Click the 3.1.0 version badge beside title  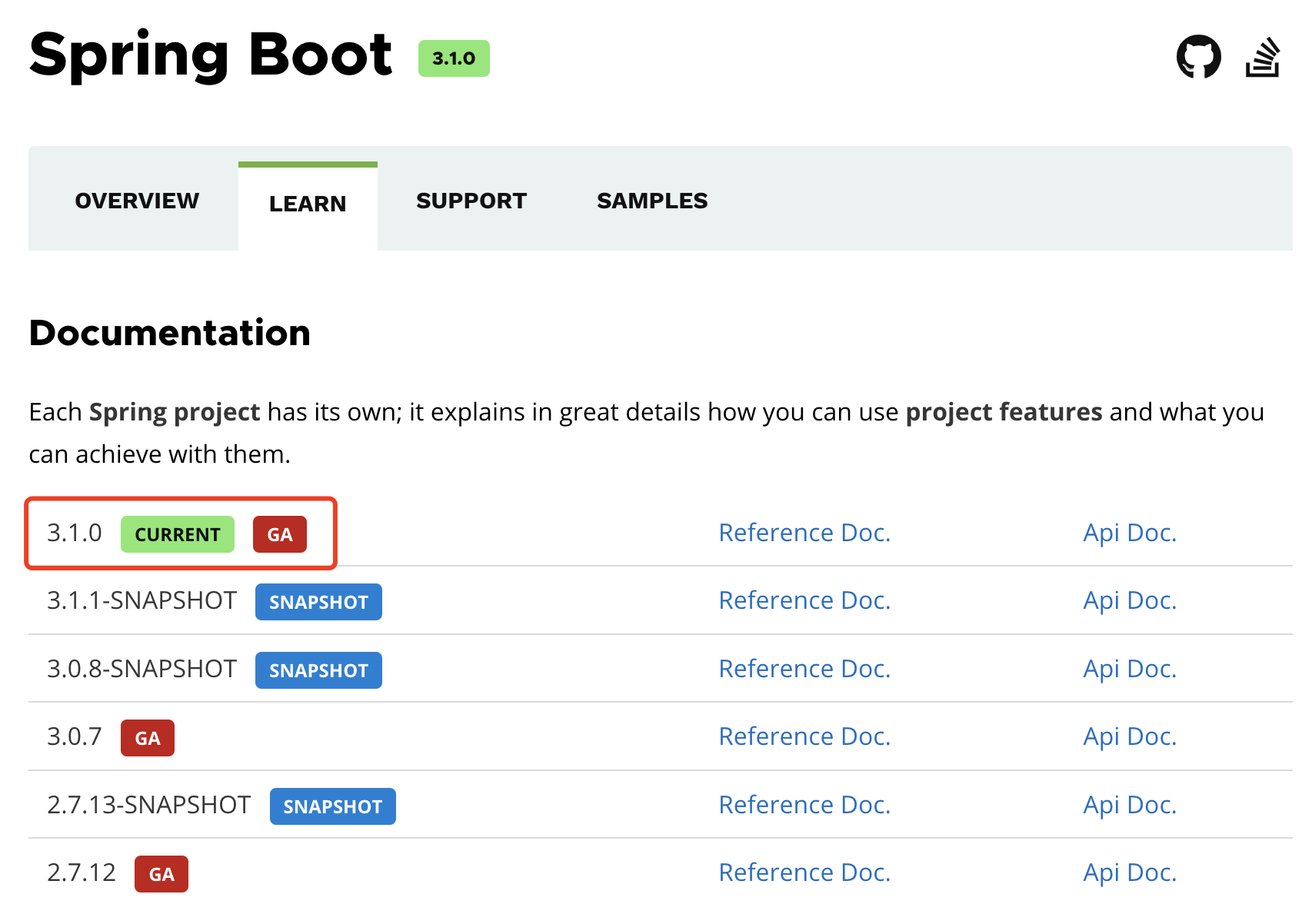[x=454, y=58]
